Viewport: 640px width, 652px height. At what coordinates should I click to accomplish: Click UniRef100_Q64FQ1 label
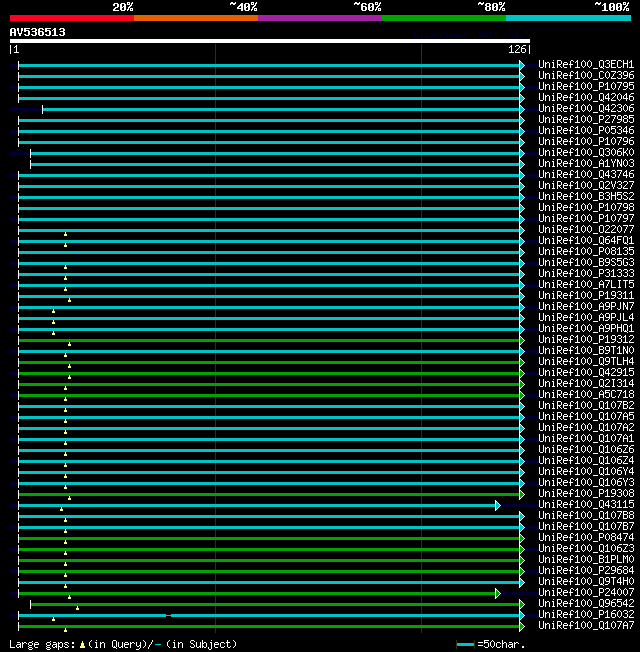pyautogui.click(x=586, y=240)
